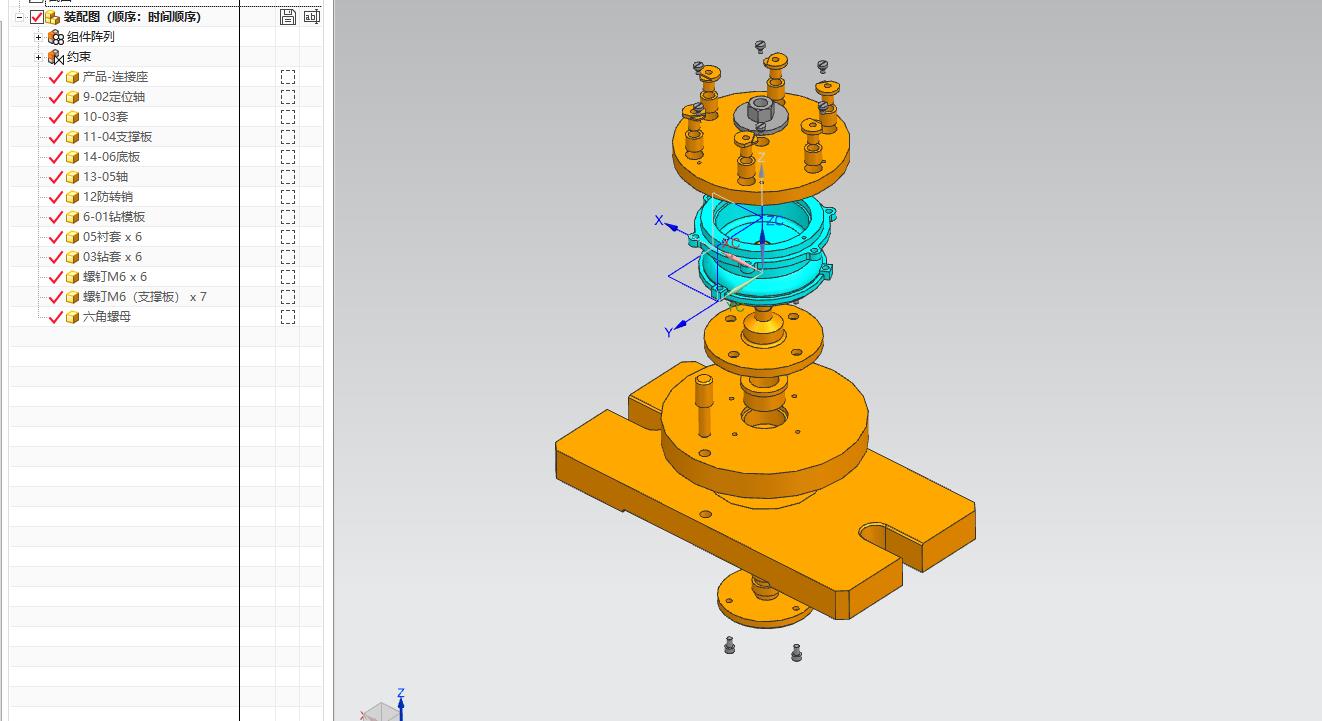
Task: Select the 产品-连接座 component name
Action: (x=115, y=77)
